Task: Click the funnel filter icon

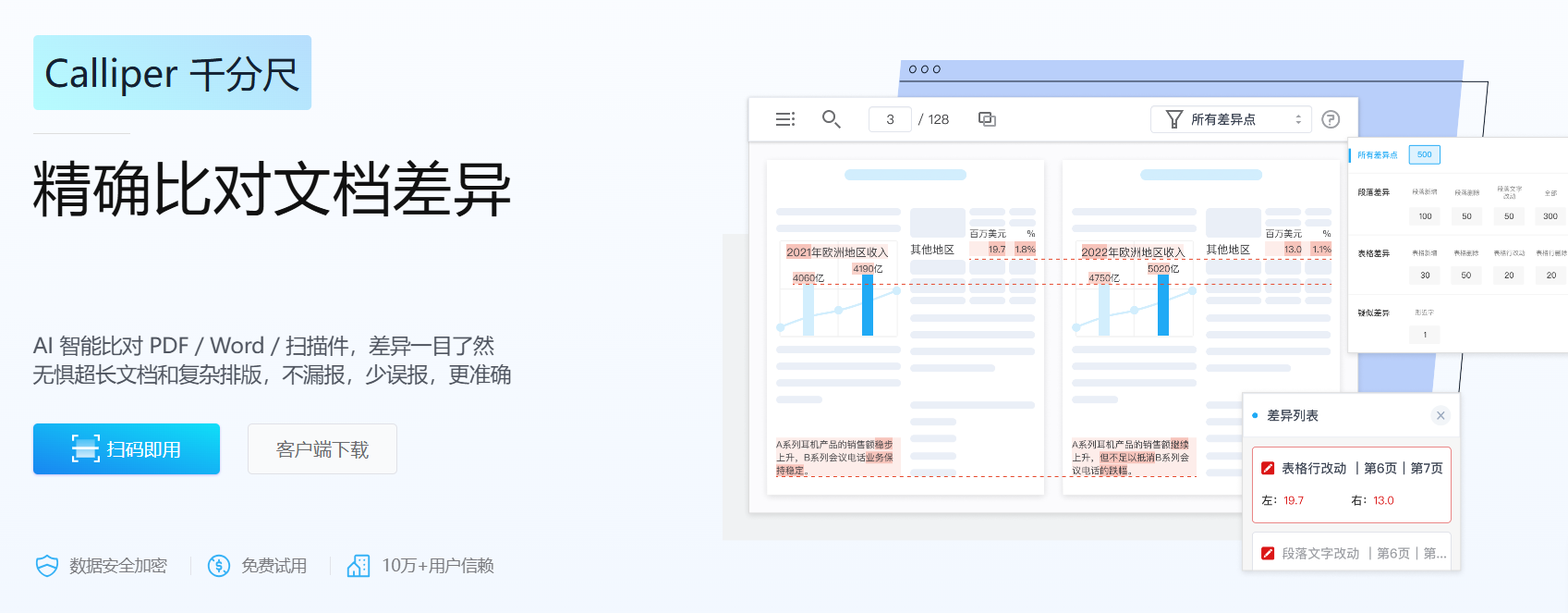Action: [1174, 119]
